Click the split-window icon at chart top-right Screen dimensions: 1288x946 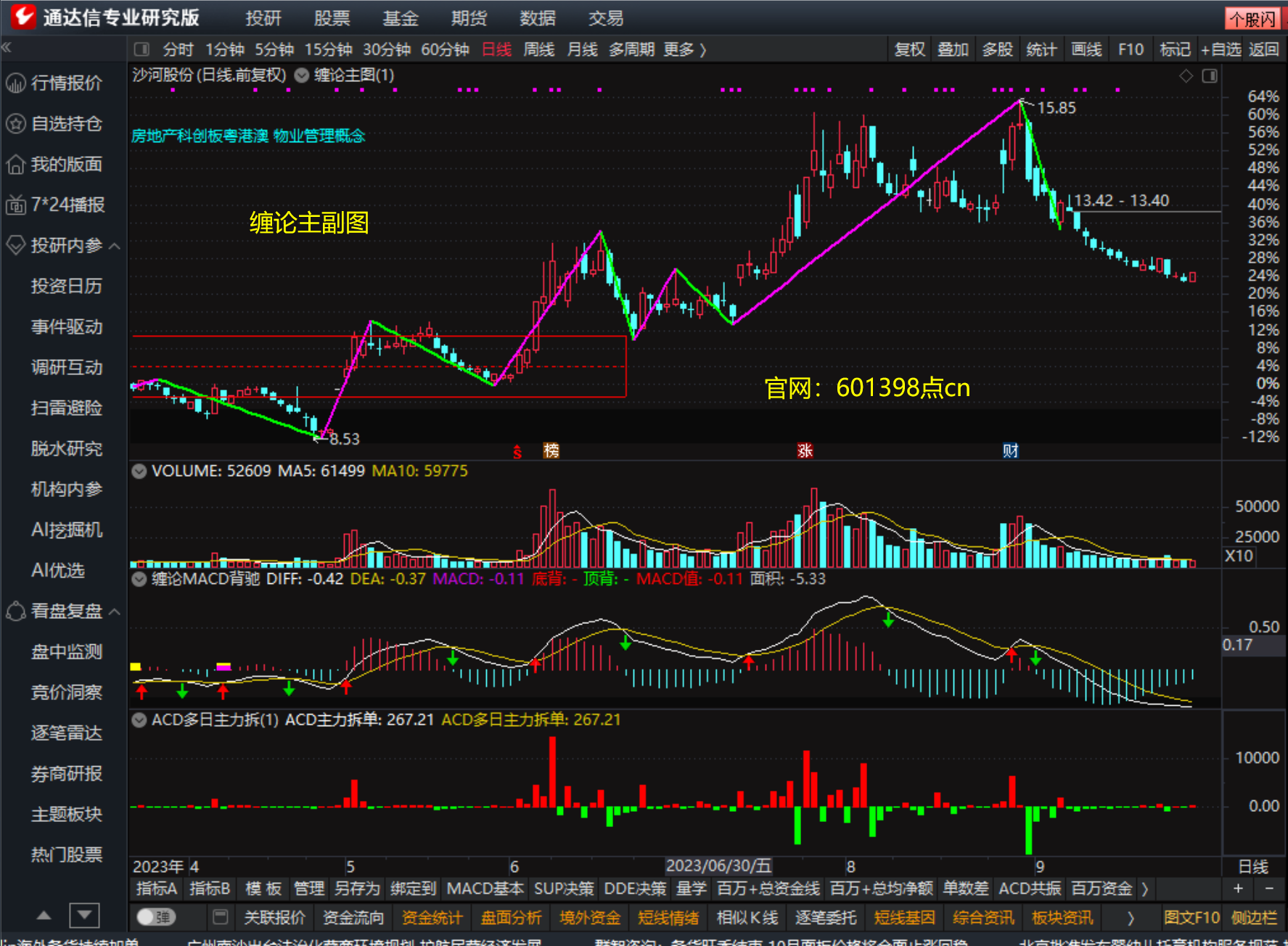1210,75
